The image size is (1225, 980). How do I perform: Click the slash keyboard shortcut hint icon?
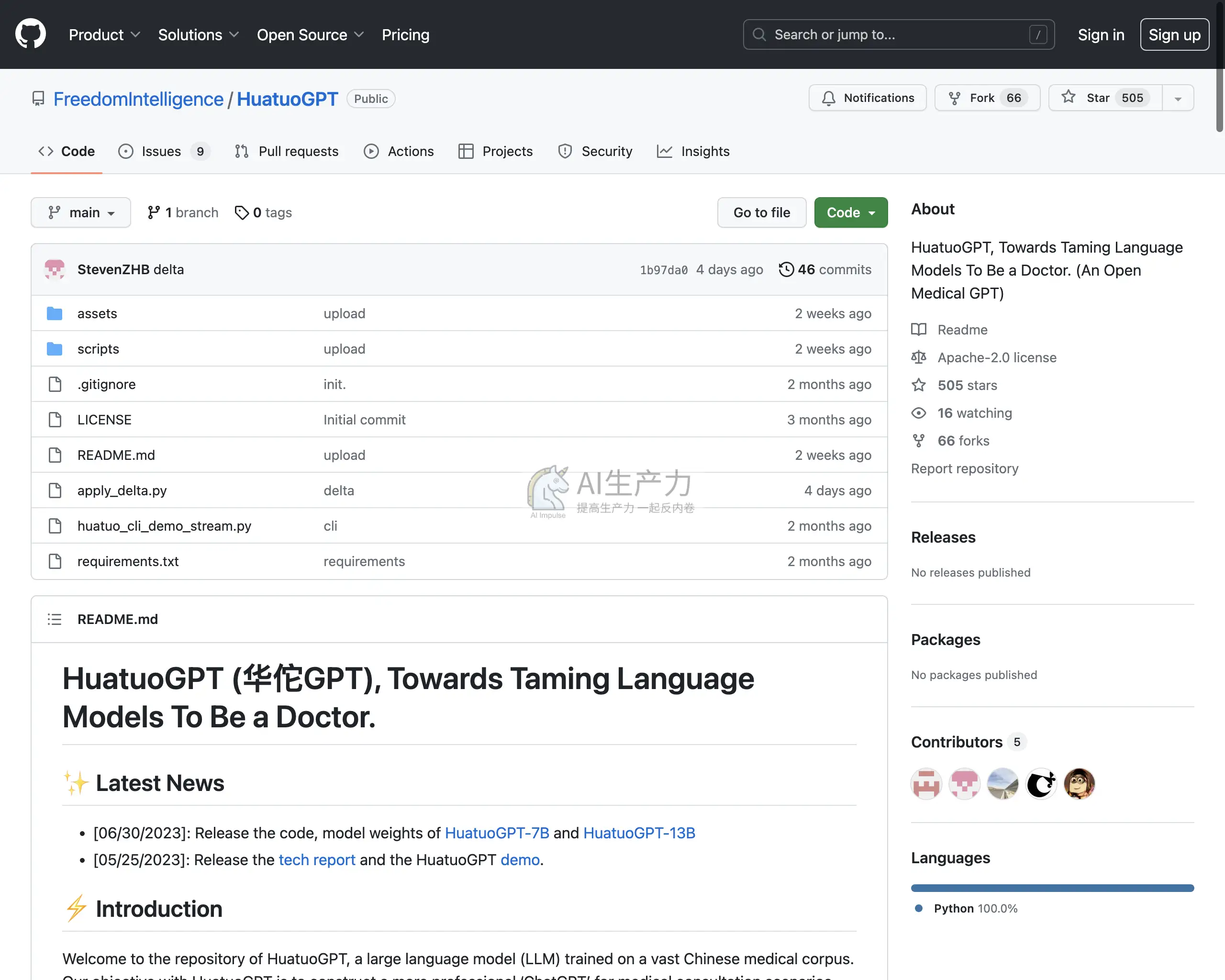point(1038,34)
